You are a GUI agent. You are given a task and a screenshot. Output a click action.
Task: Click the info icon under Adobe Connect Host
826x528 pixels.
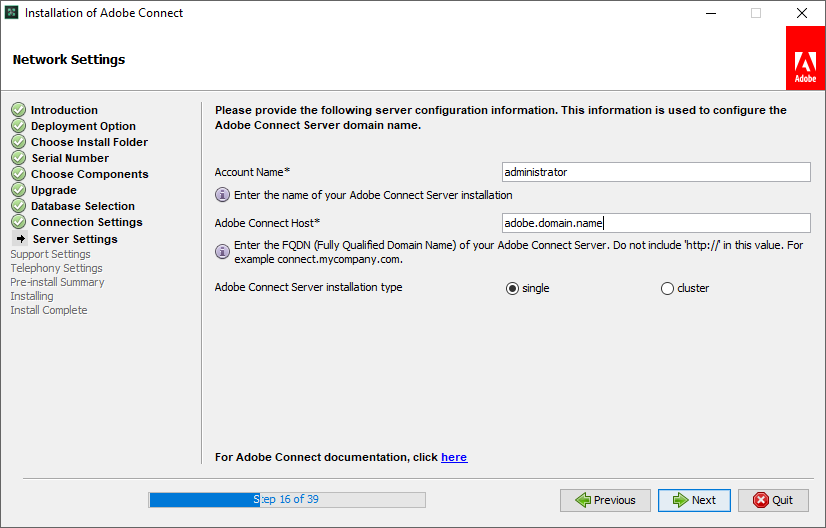[222, 251]
